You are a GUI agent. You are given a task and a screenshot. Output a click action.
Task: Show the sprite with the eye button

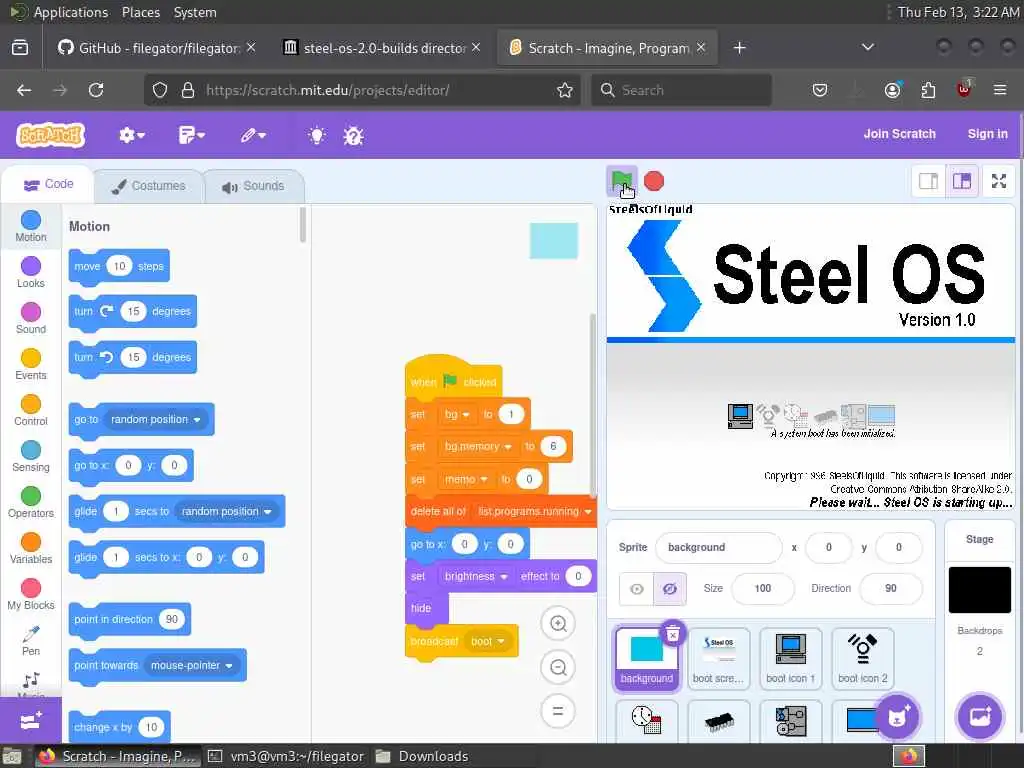pyautogui.click(x=636, y=589)
